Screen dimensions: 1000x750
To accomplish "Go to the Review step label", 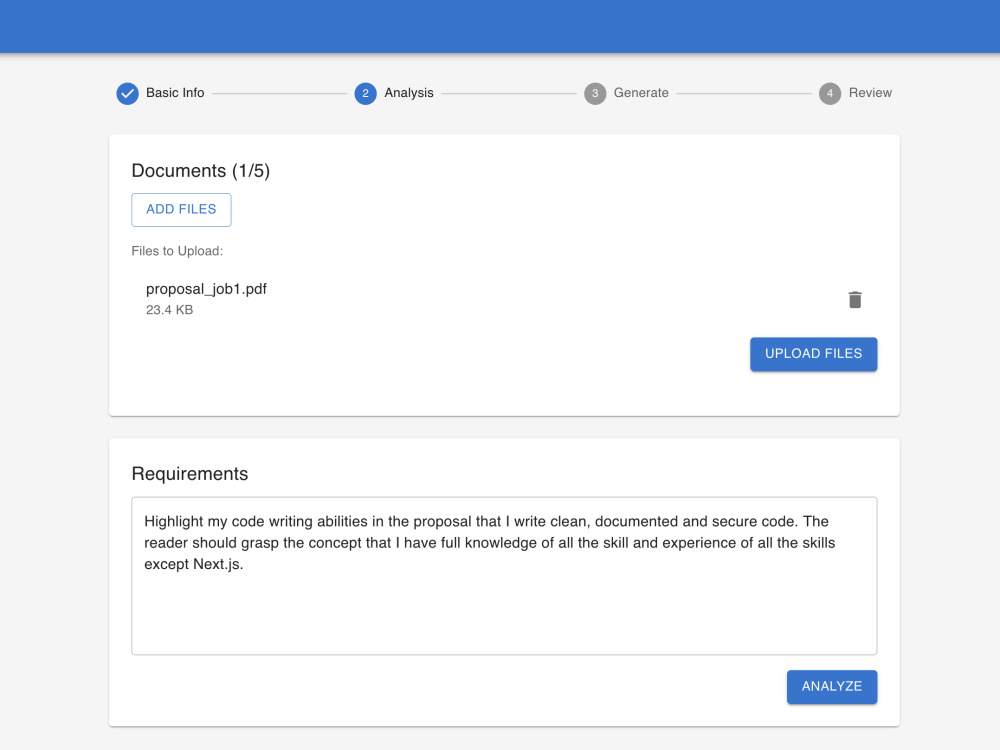I will (870, 92).
